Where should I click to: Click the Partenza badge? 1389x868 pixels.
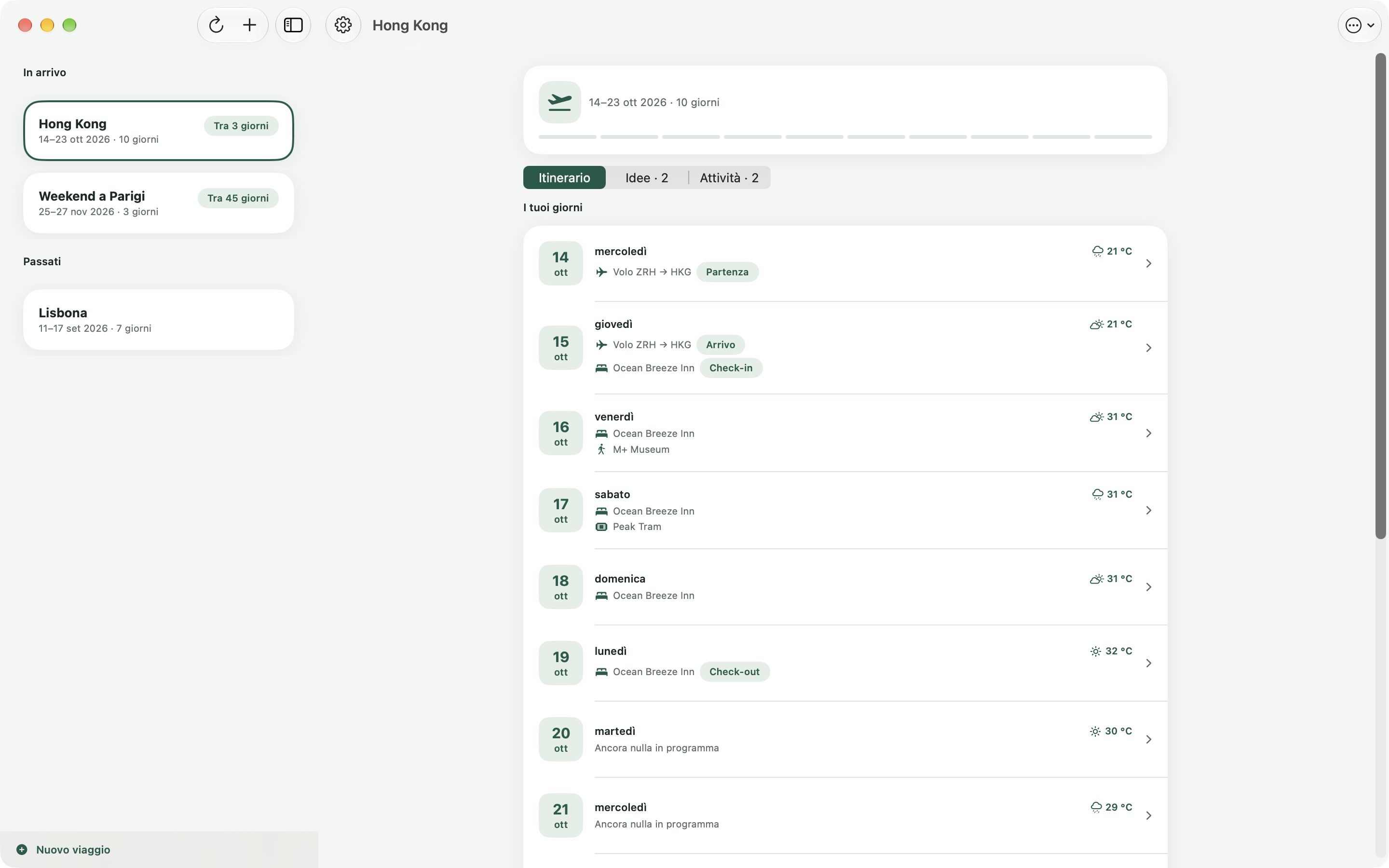click(727, 272)
